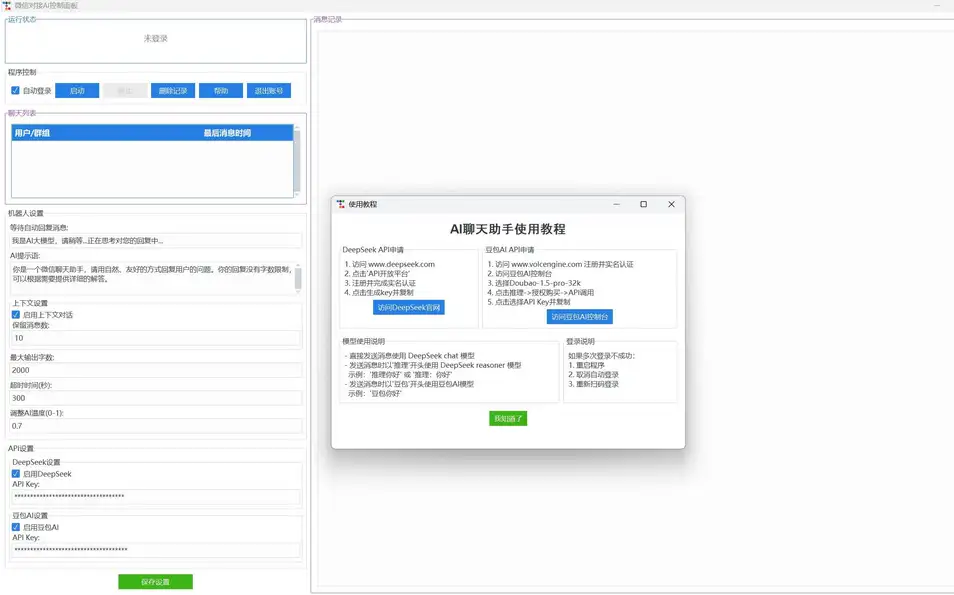Image resolution: width=954 pixels, height=595 pixels.
Task: Open the 访问豆包AI控制台 console button
Action: point(579,317)
